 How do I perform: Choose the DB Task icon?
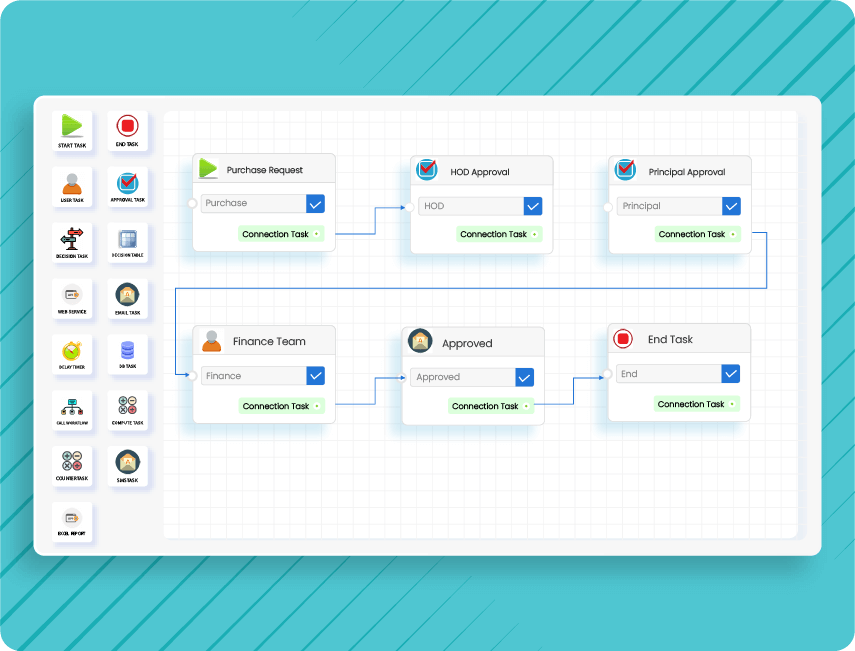coord(127,352)
